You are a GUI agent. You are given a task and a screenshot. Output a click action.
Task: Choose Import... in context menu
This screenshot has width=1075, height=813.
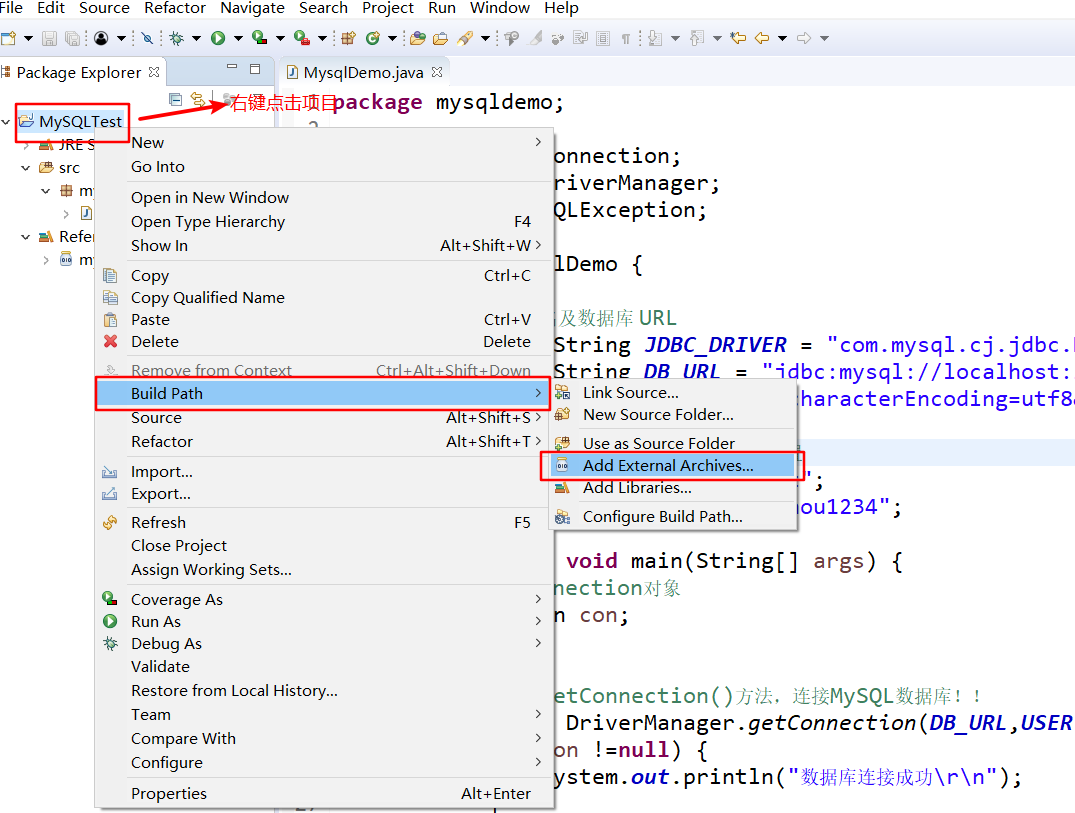324,472
